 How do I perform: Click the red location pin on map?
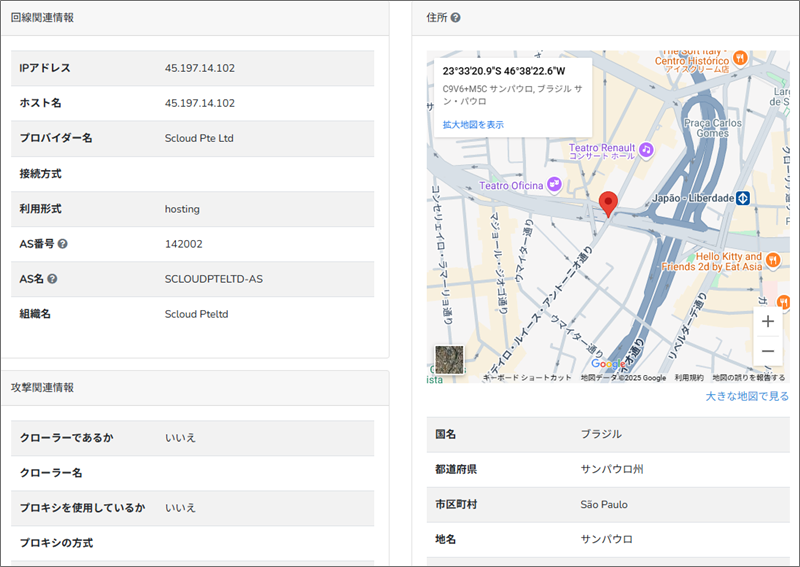point(608,204)
